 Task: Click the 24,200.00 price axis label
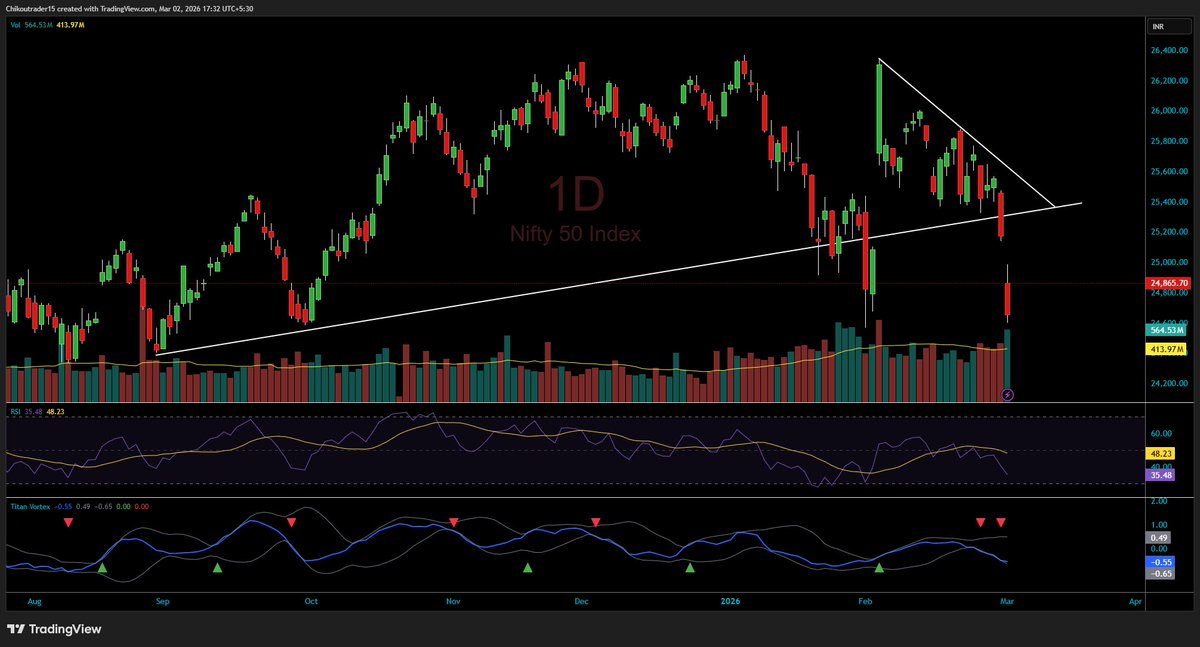(x=1168, y=384)
